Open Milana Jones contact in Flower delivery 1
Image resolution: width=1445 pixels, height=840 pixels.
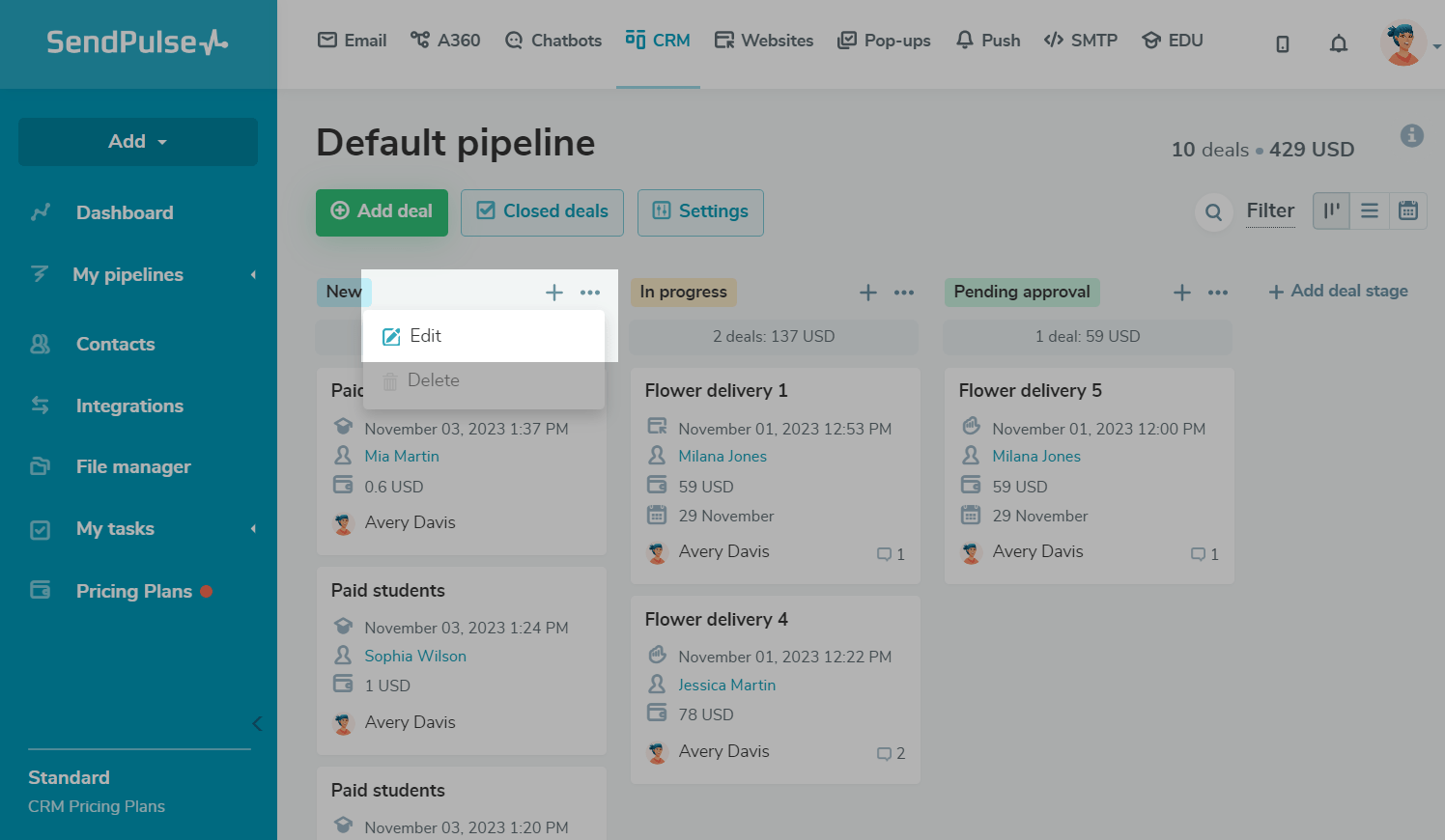[x=722, y=456]
